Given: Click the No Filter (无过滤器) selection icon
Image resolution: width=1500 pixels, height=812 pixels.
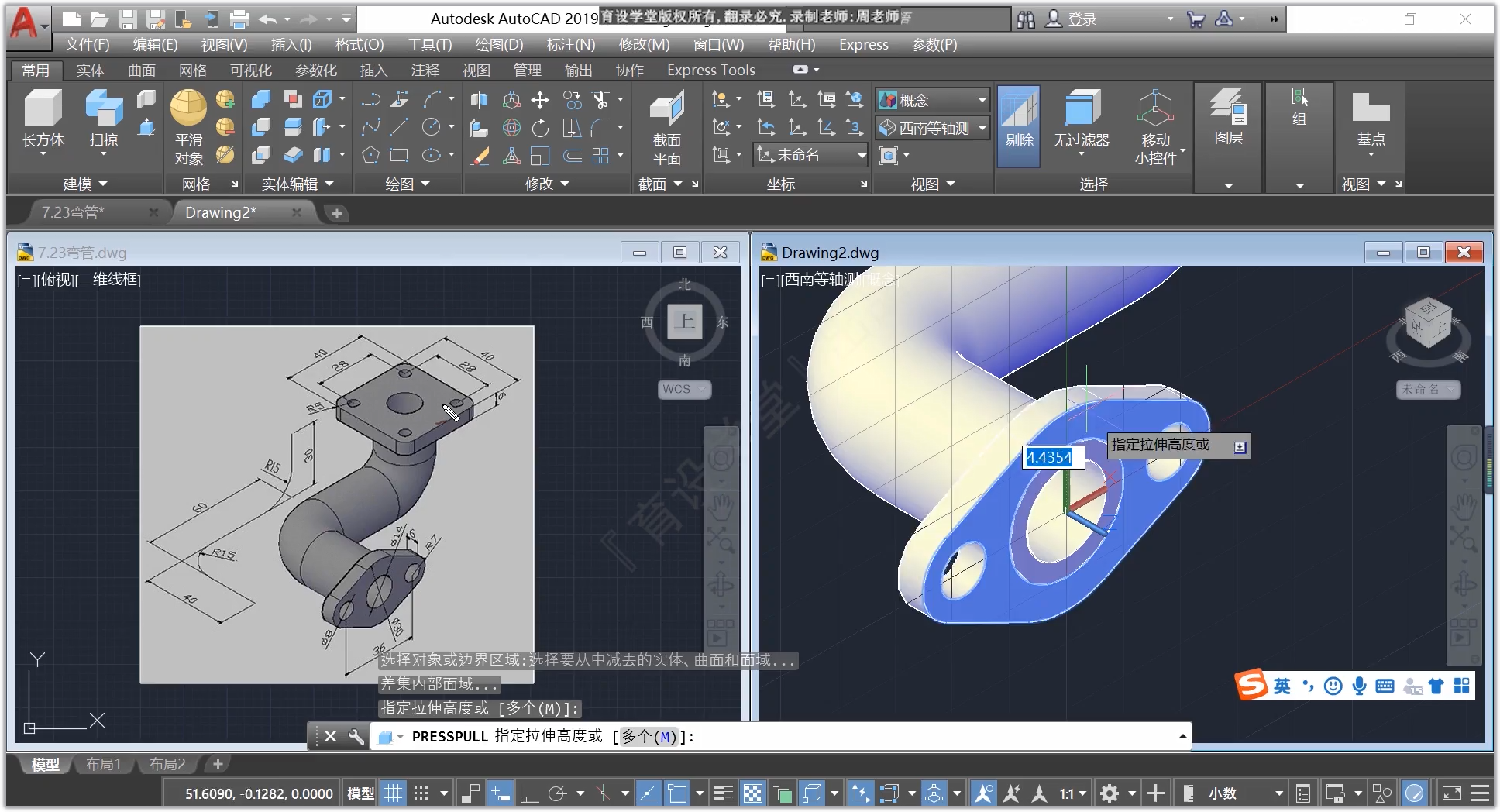Looking at the screenshot, I should click(1082, 107).
